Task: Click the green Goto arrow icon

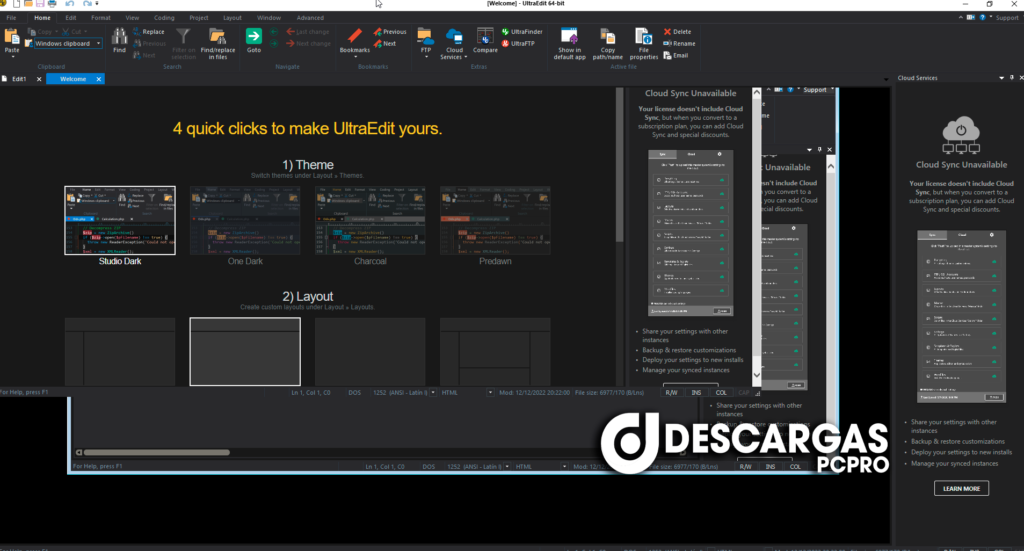Action: [x=253, y=36]
